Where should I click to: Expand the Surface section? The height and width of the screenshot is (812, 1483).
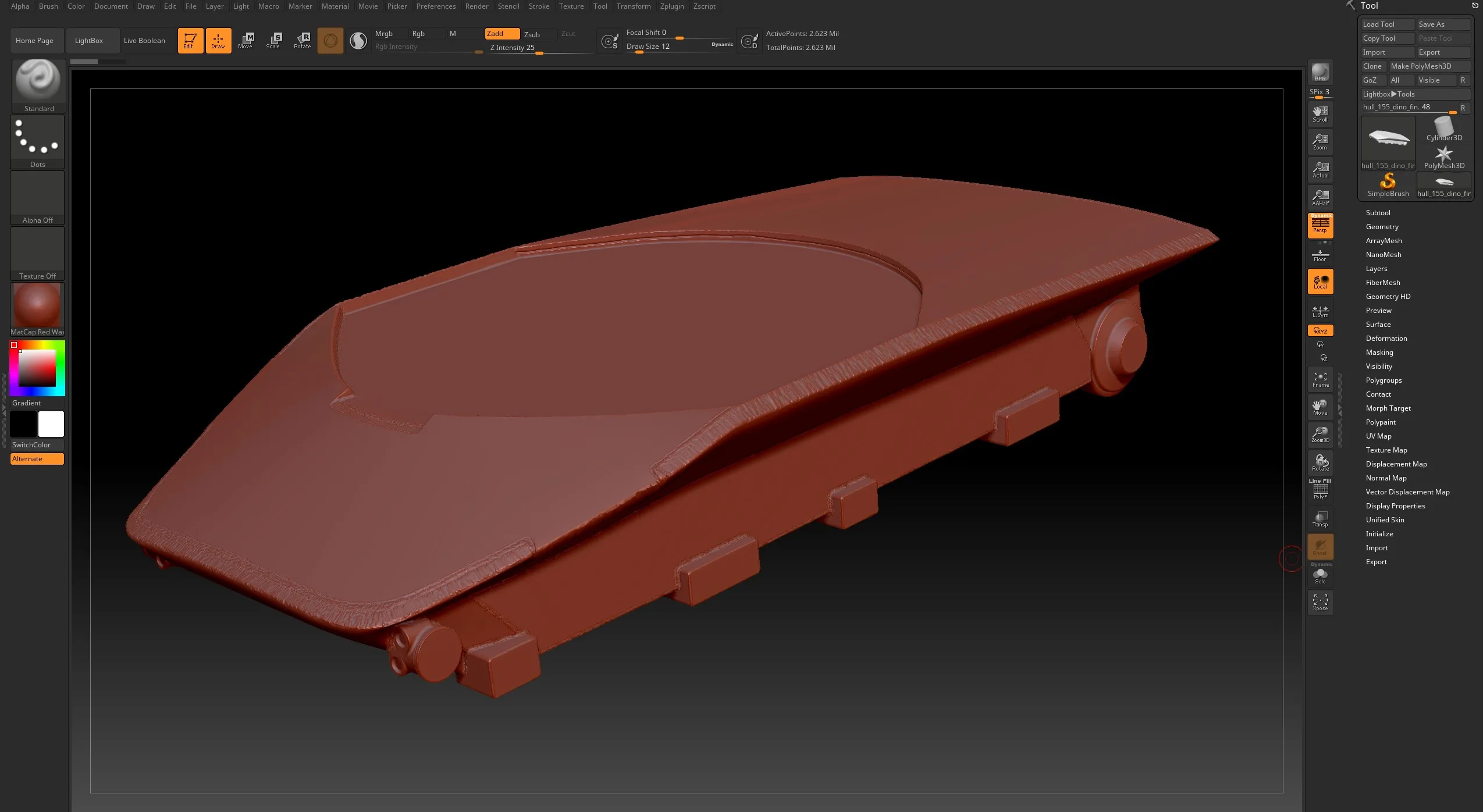pos(1378,325)
